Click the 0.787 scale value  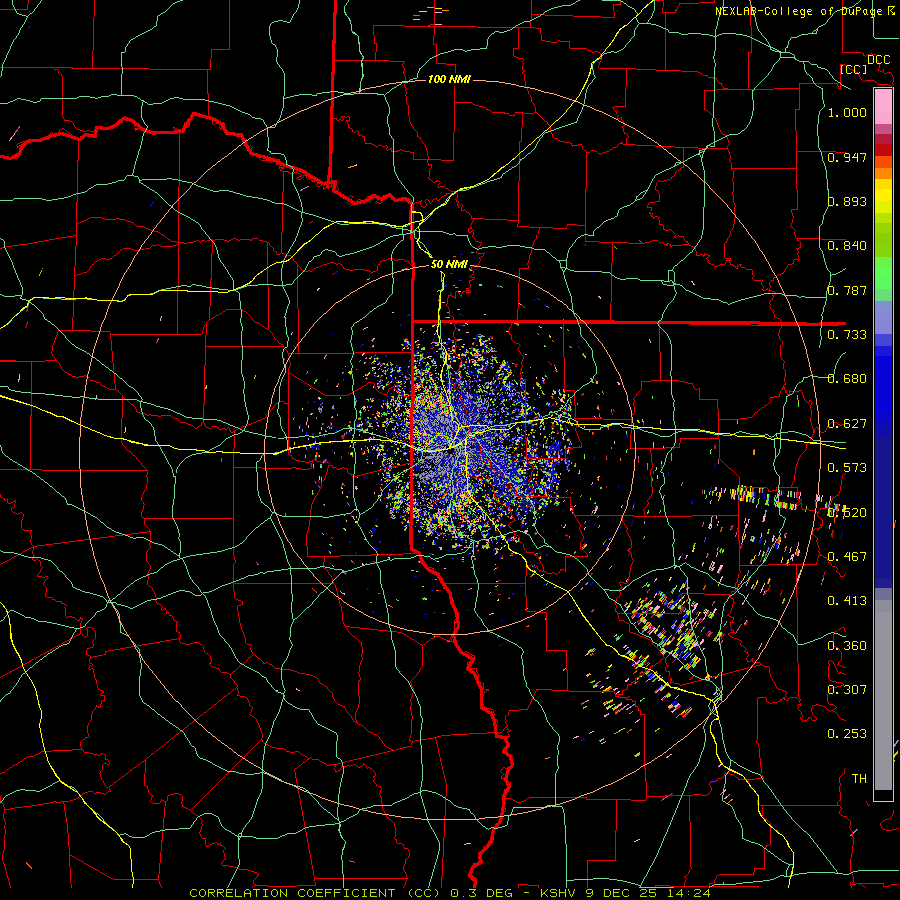coord(847,290)
